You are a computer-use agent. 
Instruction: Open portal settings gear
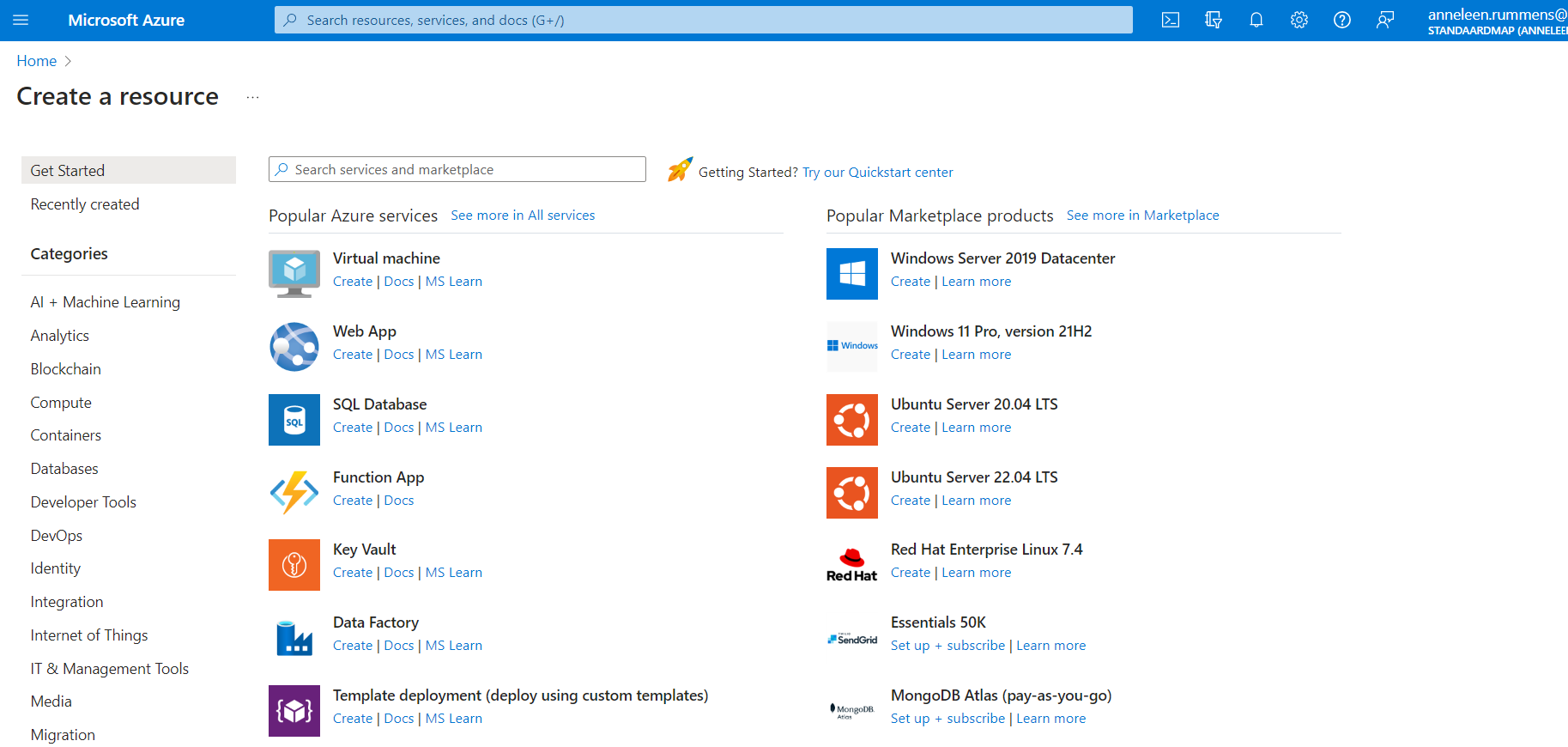coord(1299,20)
